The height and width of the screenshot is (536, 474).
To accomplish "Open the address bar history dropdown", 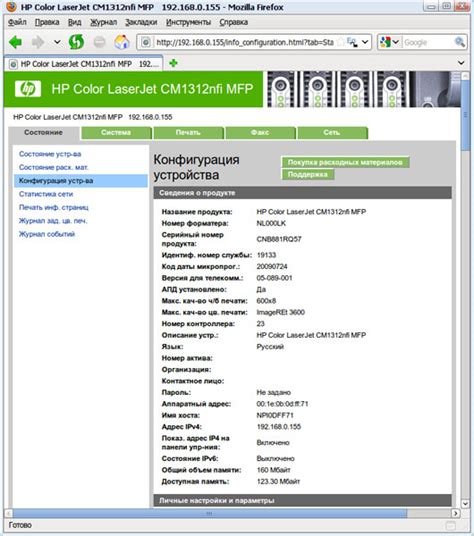I will [365, 42].
